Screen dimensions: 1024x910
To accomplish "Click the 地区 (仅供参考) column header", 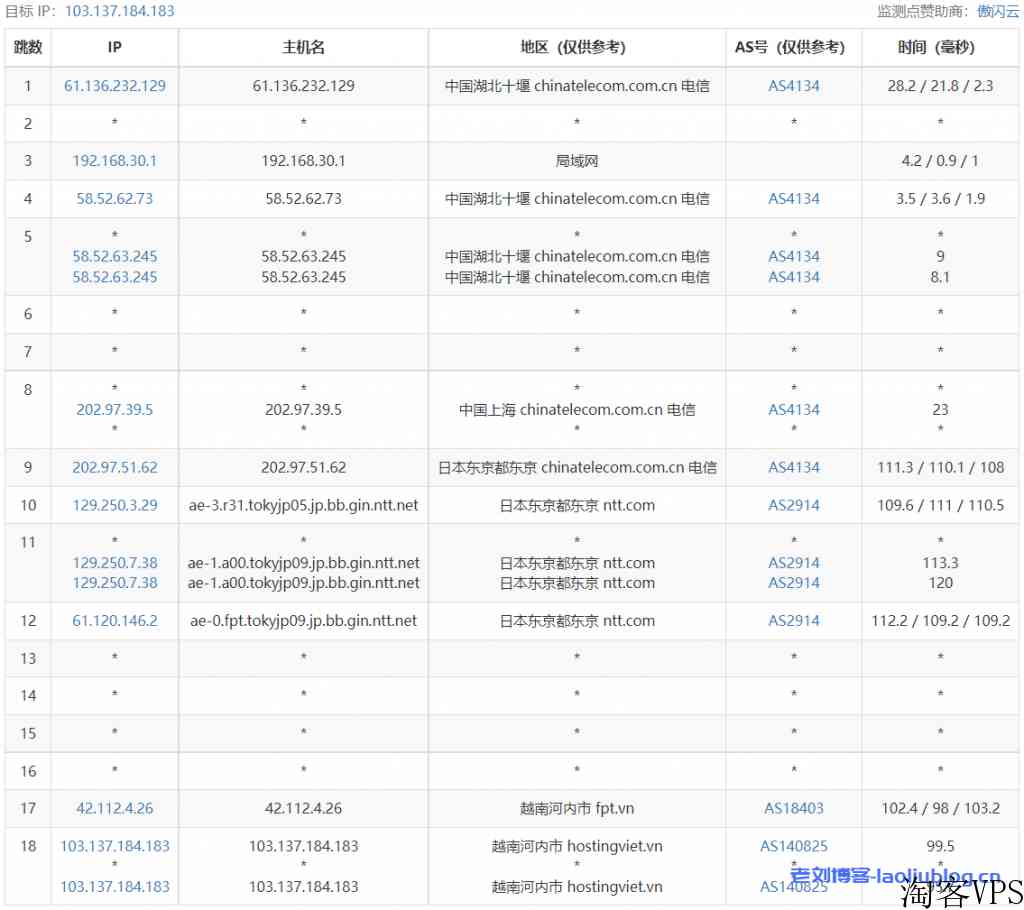I will 576,47.
